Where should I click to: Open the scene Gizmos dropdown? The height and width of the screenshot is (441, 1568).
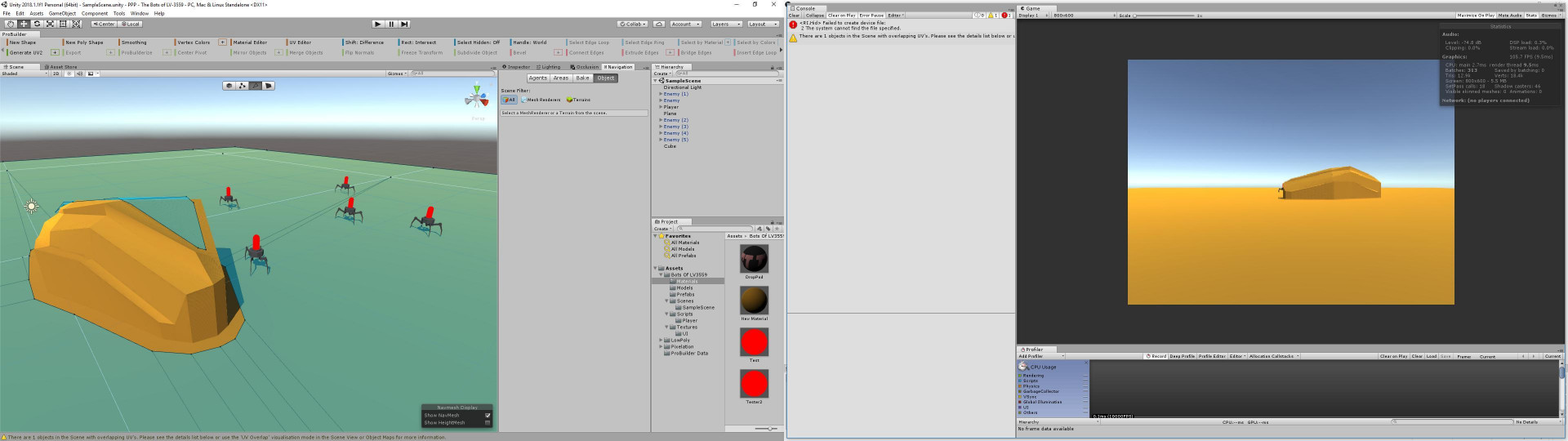(397, 73)
